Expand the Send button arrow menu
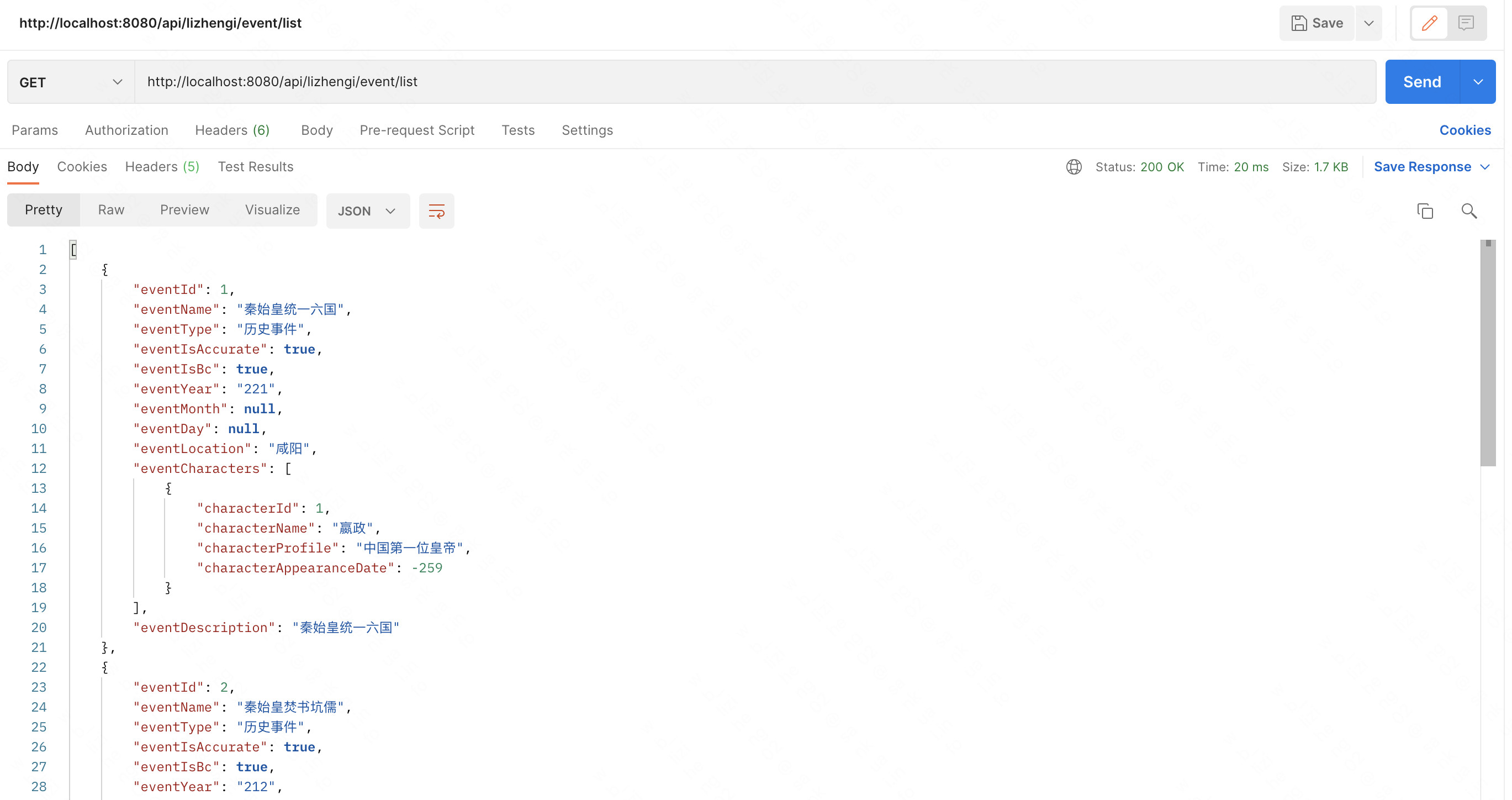1512x800 pixels. click(x=1477, y=82)
